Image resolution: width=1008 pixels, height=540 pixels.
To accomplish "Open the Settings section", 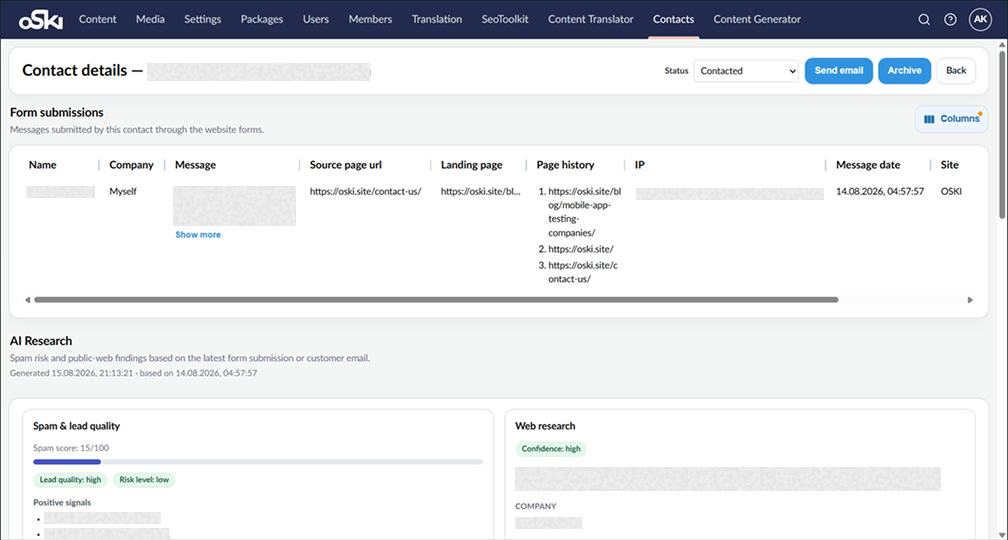I will pos(202,19).
